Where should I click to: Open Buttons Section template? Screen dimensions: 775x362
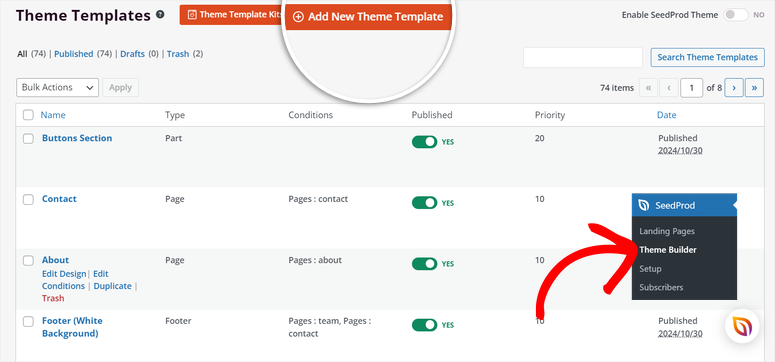pos(77,138)
